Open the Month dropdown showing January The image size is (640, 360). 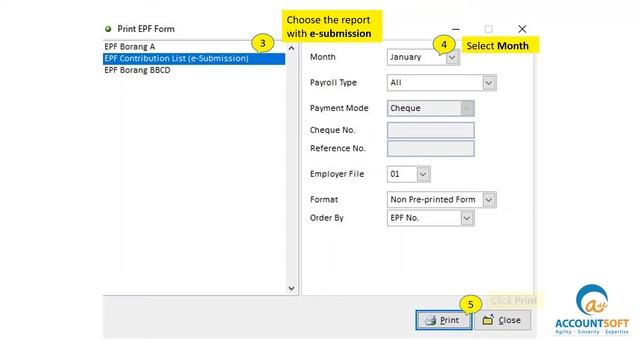click(452, 57)
